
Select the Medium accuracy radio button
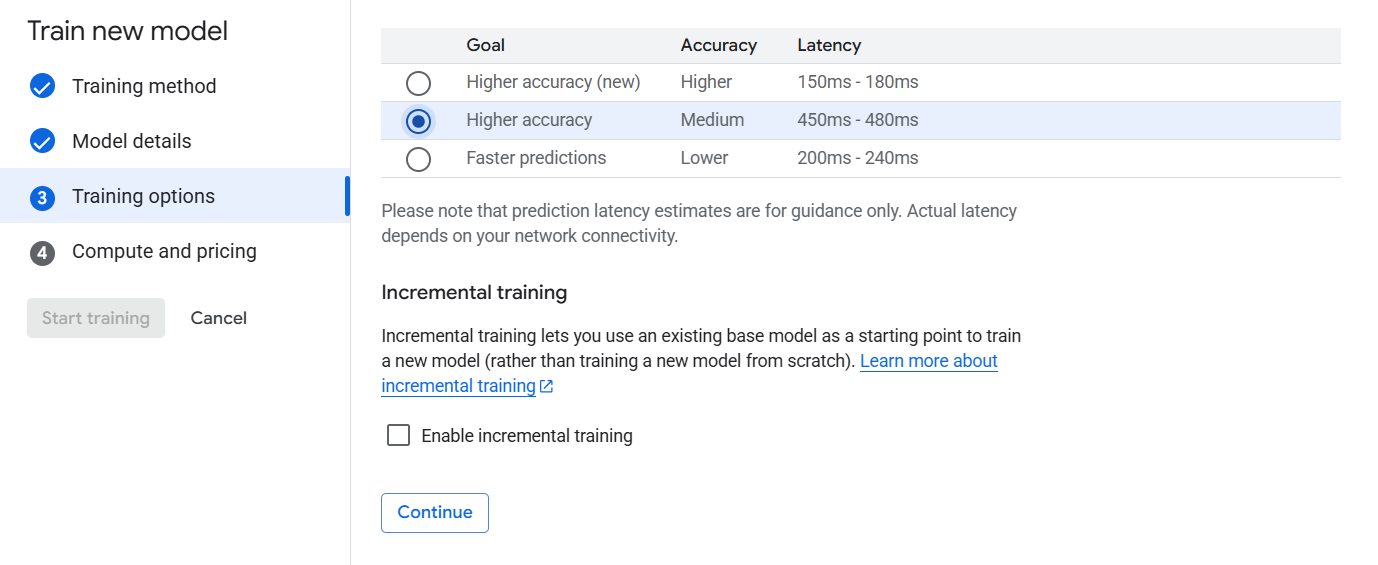tap(418, 121)
